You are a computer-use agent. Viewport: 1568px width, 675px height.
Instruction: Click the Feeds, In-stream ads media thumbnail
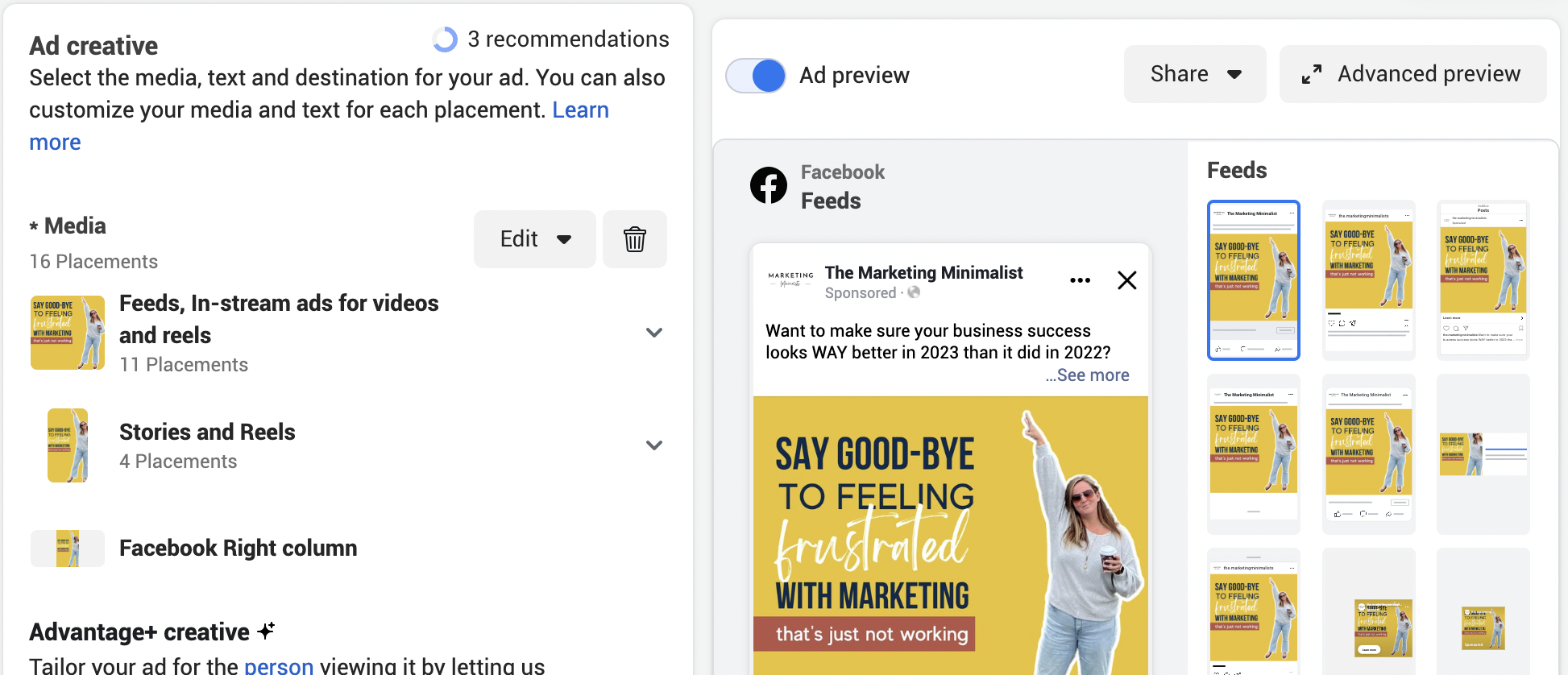[68, 333]
